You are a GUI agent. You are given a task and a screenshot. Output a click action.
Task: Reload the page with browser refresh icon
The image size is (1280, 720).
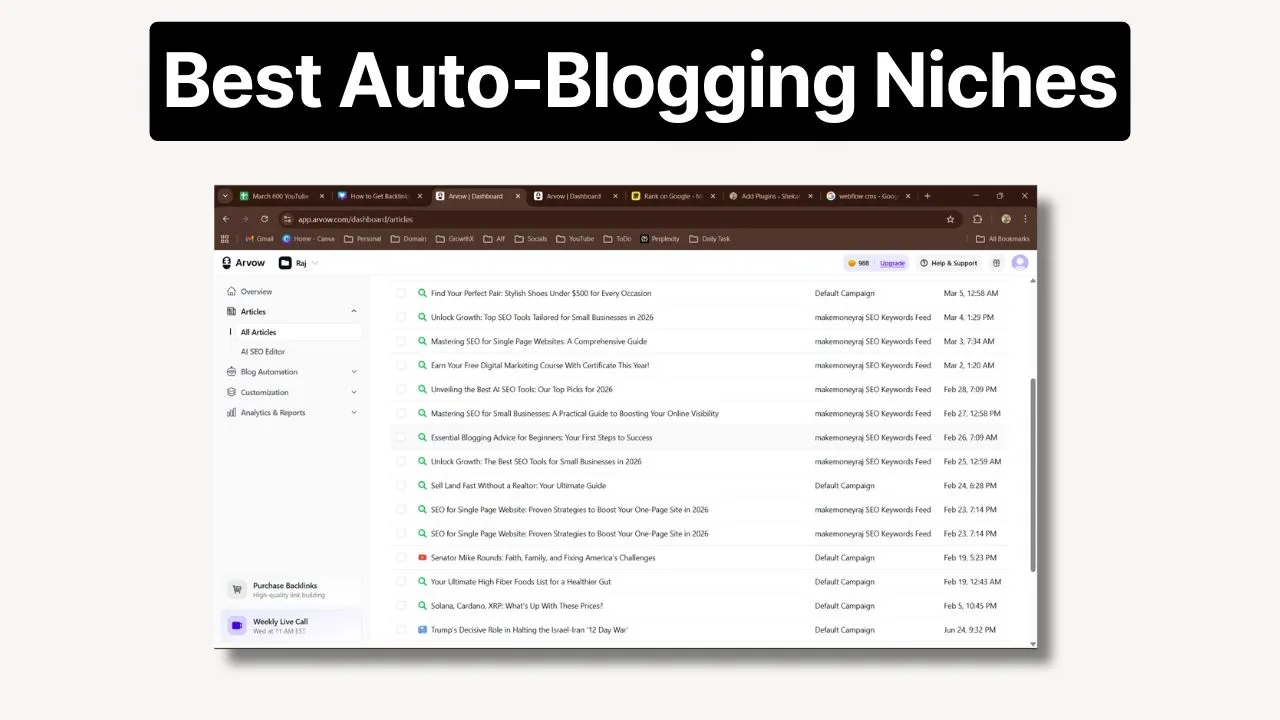coord(265,219)
